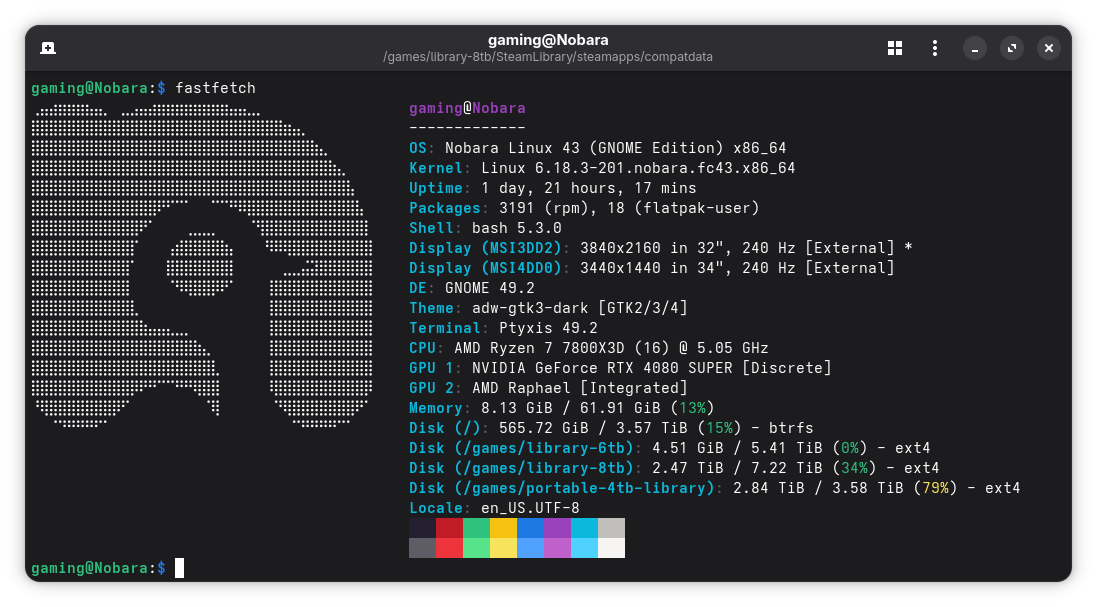Click the OS line showing Nobara Linux 43
Screen dimensions: 1097x607
pyautogui.click(x=597, y=148)
